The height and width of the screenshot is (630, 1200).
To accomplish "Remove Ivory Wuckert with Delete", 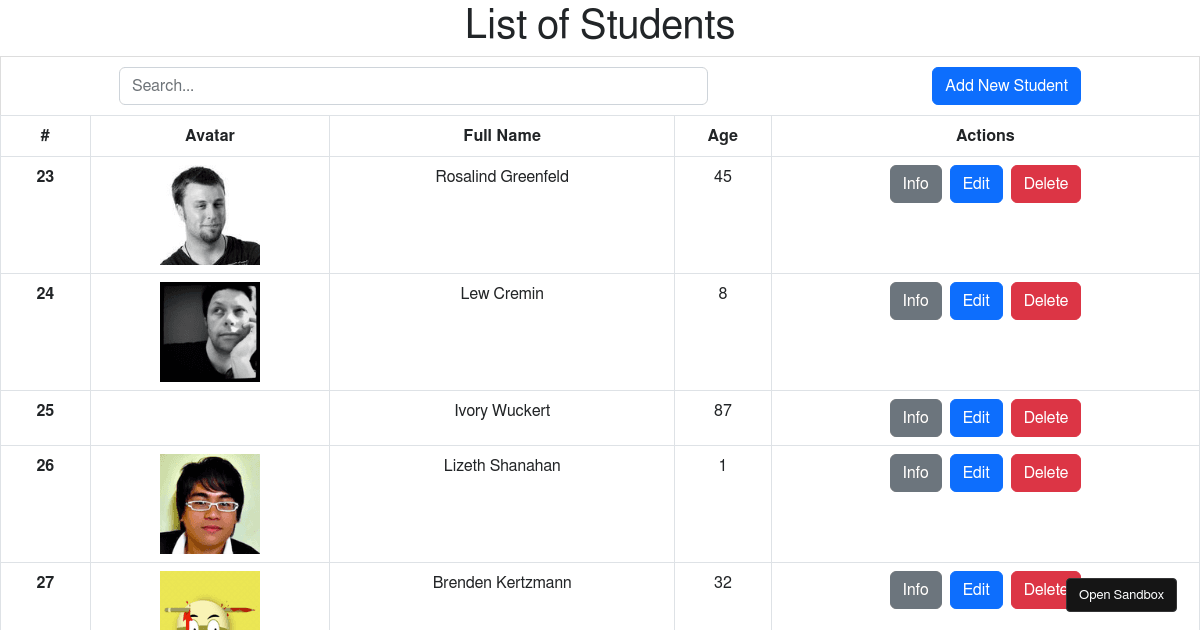I will click(x=1046, y=418).
